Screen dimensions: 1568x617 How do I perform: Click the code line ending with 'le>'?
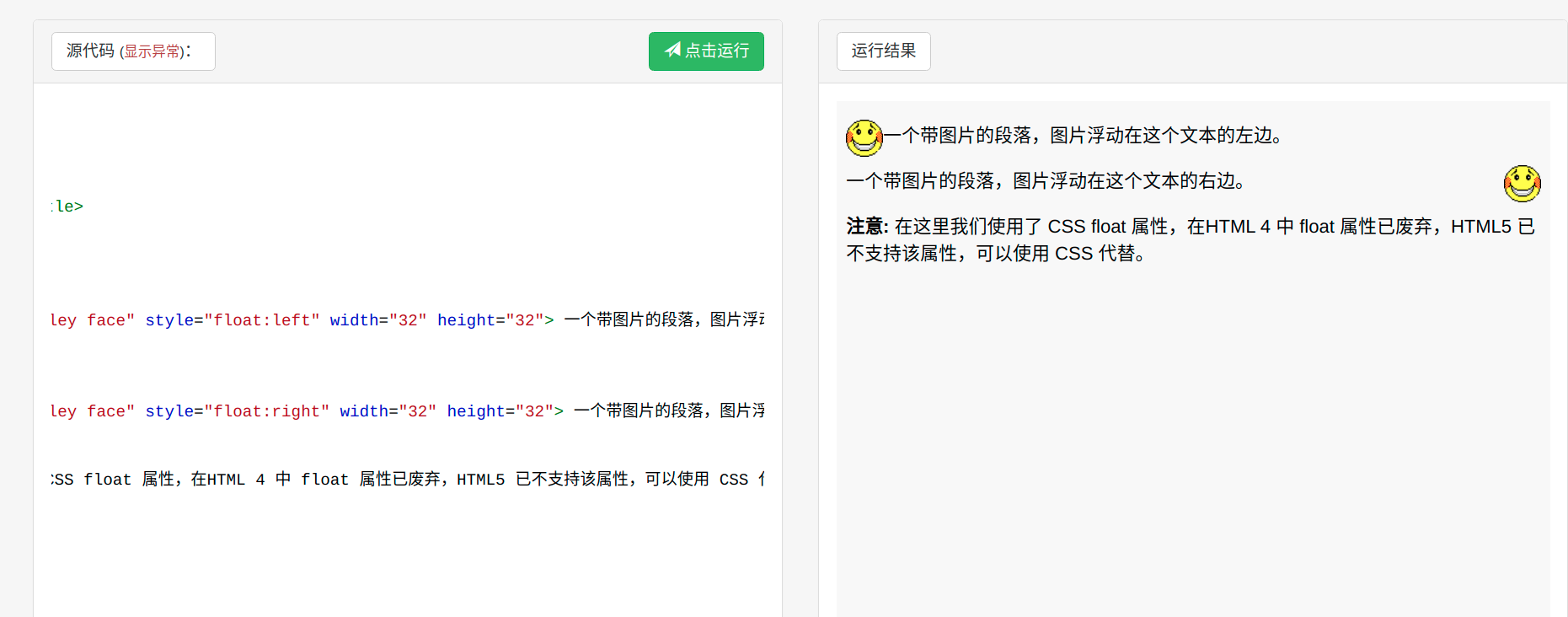(x=67, y=207)
